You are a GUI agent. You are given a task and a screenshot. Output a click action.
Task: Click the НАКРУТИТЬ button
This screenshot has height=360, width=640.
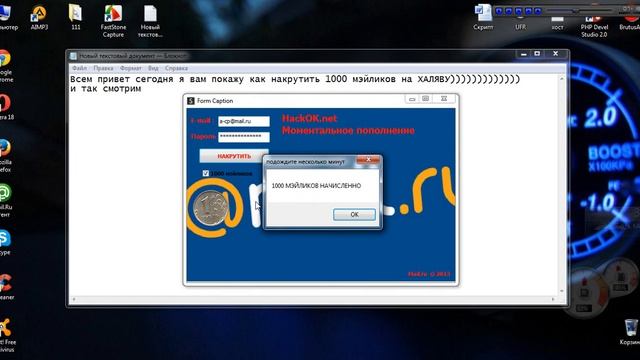pos(234,156)
